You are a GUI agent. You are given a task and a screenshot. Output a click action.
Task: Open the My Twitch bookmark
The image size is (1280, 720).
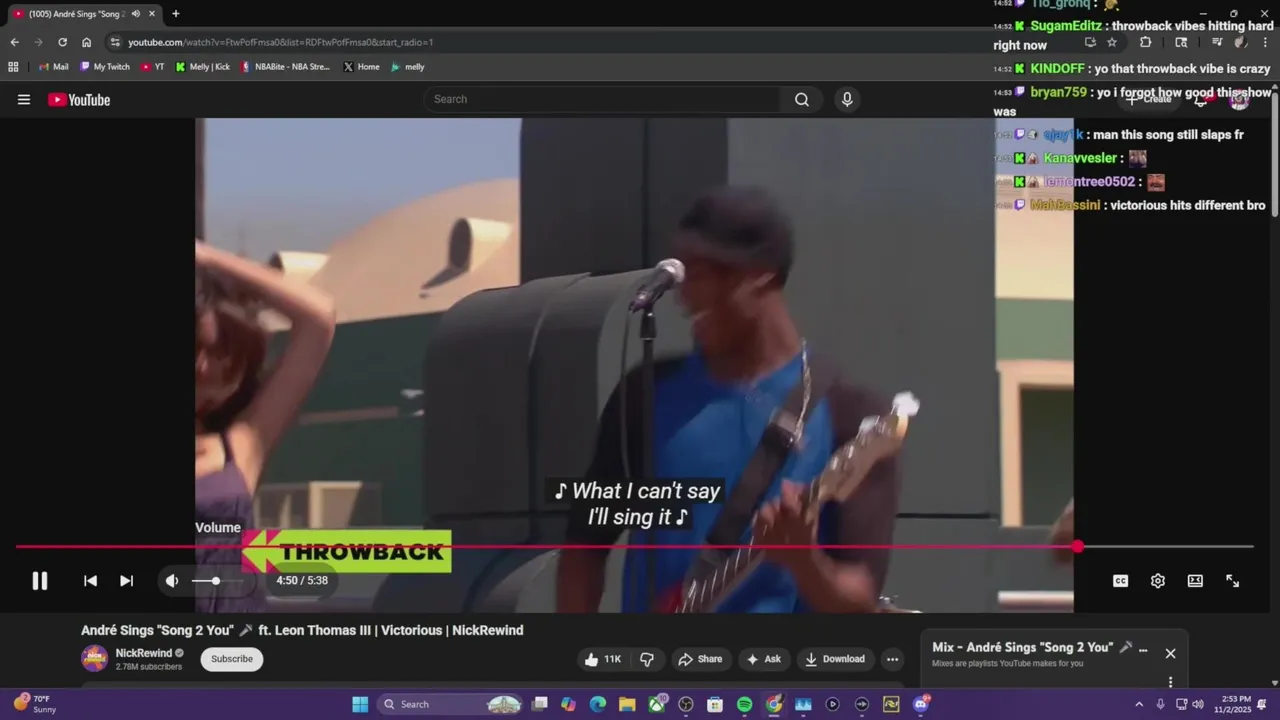click(x=104, y=67)
